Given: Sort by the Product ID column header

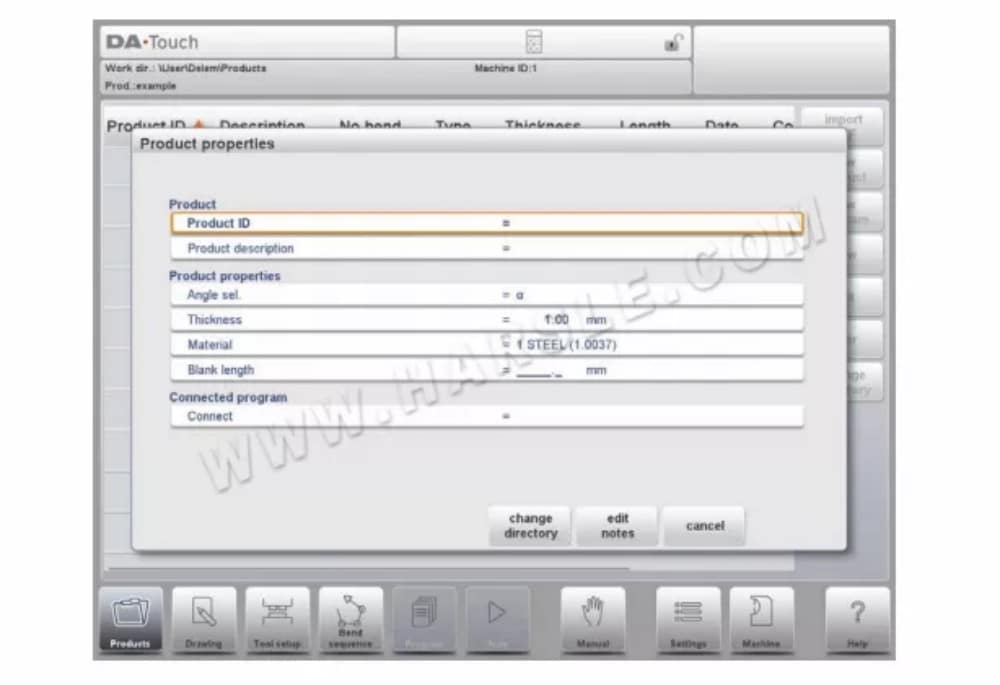Looking at the screenshot, I should pyautogui.click(x=147, y=125).
